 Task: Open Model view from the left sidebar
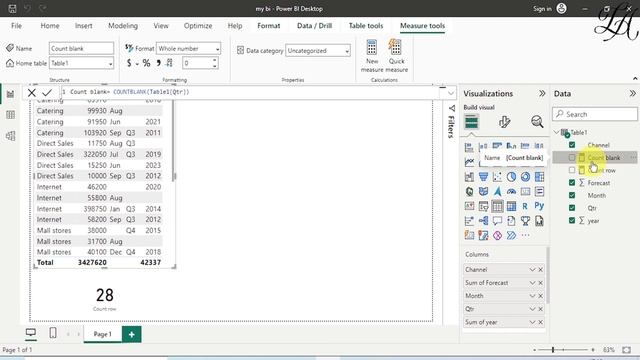coord(10,136)
